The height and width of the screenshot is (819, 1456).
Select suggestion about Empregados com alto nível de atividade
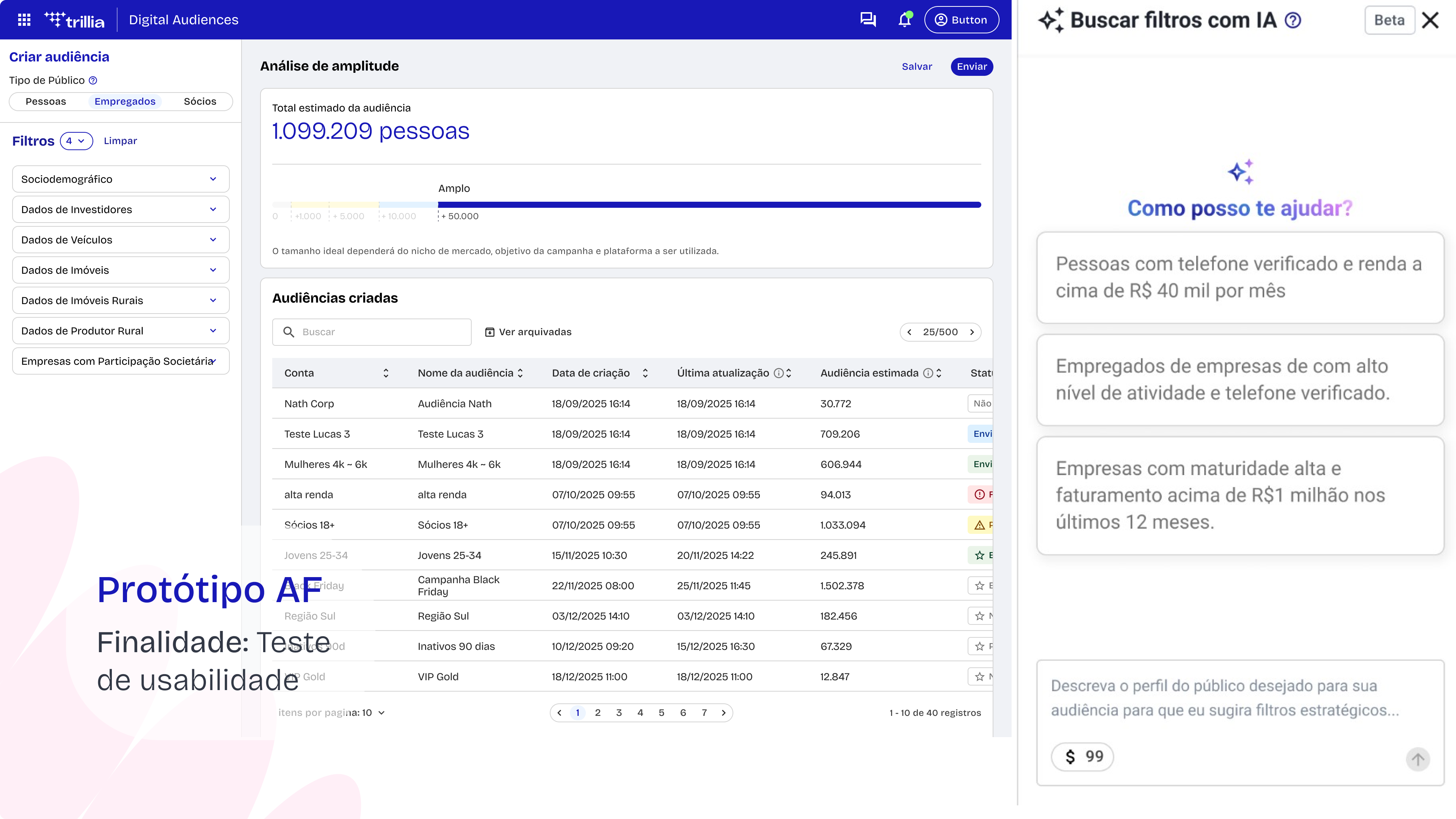tap(1241, 380)
